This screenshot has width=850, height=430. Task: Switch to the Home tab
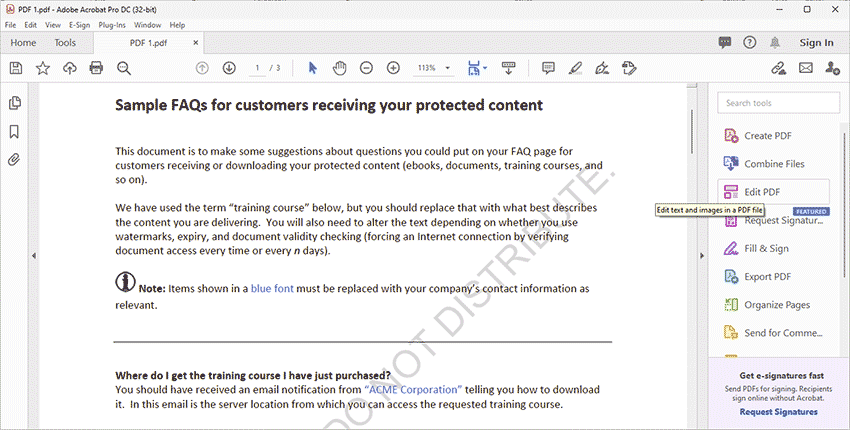tap(23, 43)
